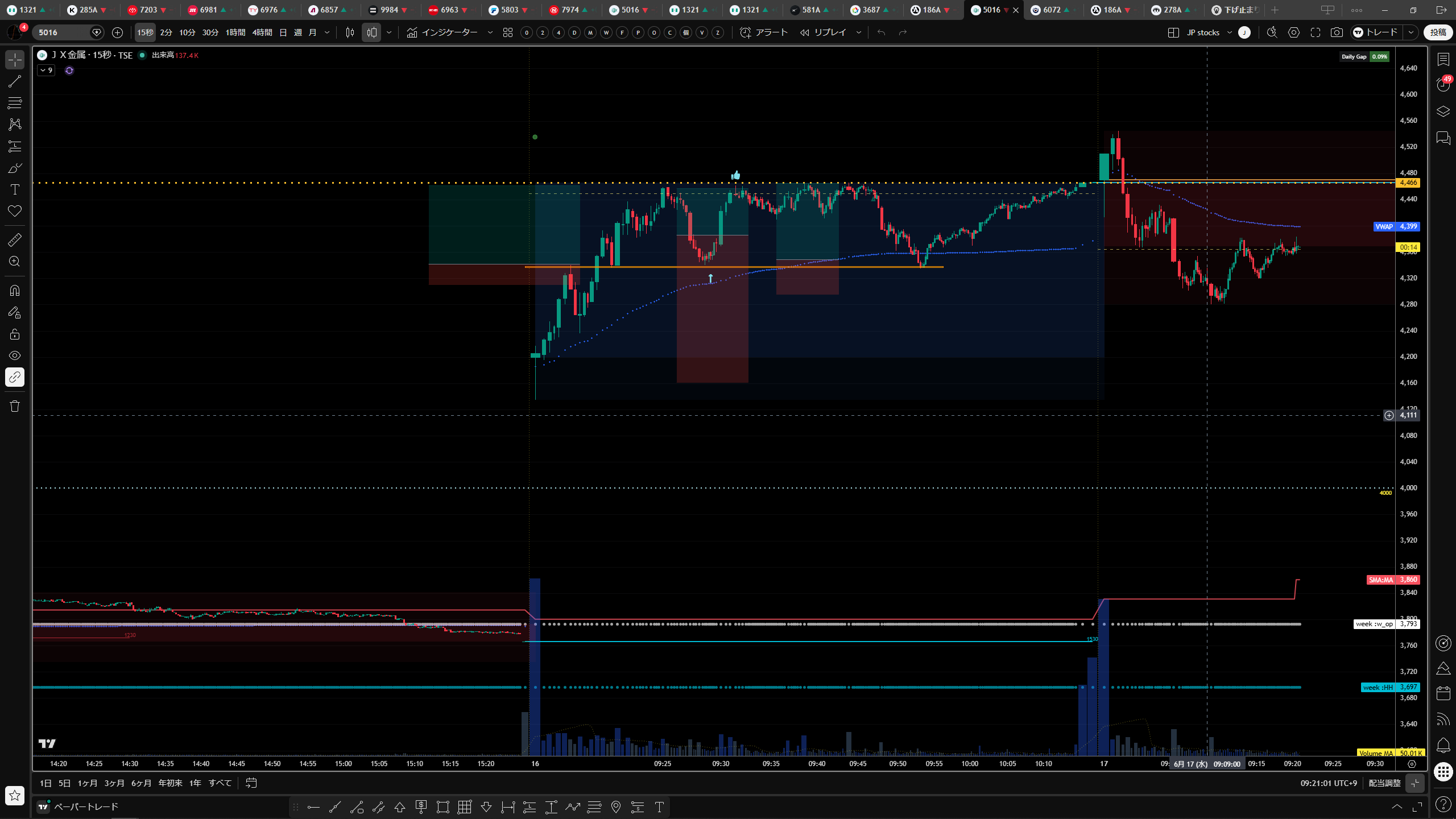This screenshot has width=1456, height=819.
Task: Open the favorites star toolbar button
Action: (15, 796)
